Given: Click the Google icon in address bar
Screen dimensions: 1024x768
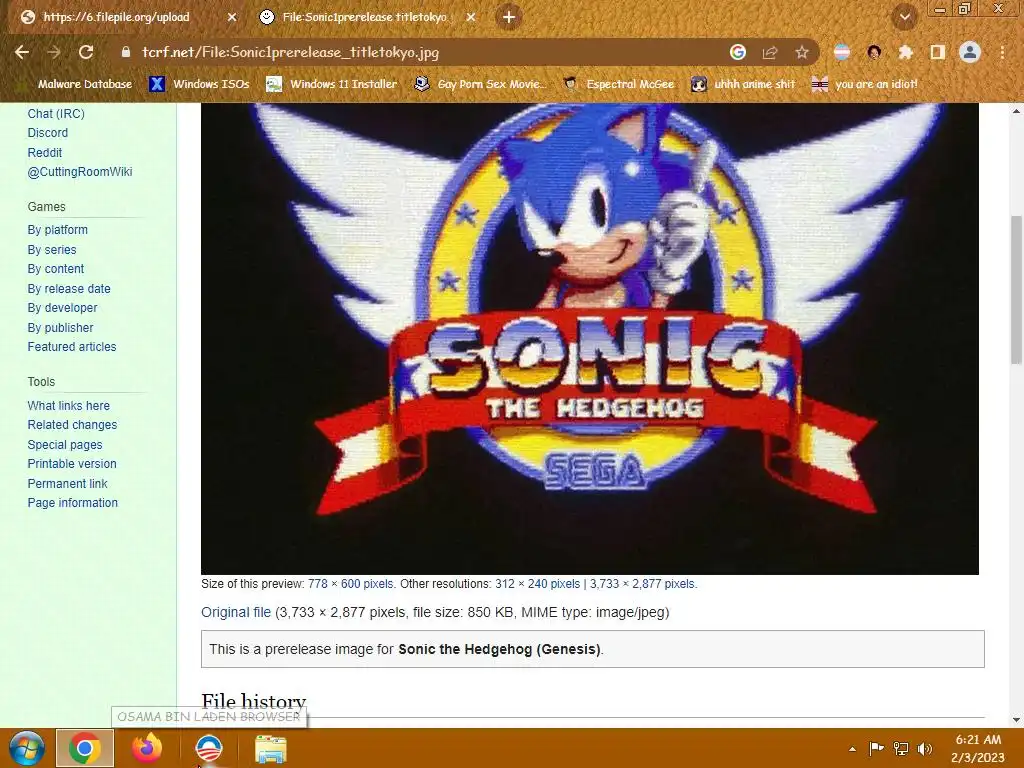Looking at the screenshot, I should point(738,52).
